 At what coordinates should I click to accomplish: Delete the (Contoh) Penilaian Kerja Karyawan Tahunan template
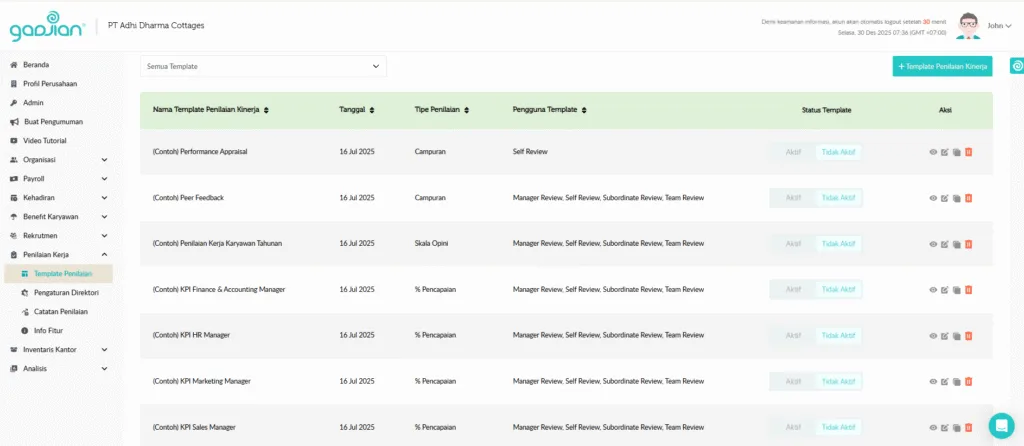click(968, 244)
